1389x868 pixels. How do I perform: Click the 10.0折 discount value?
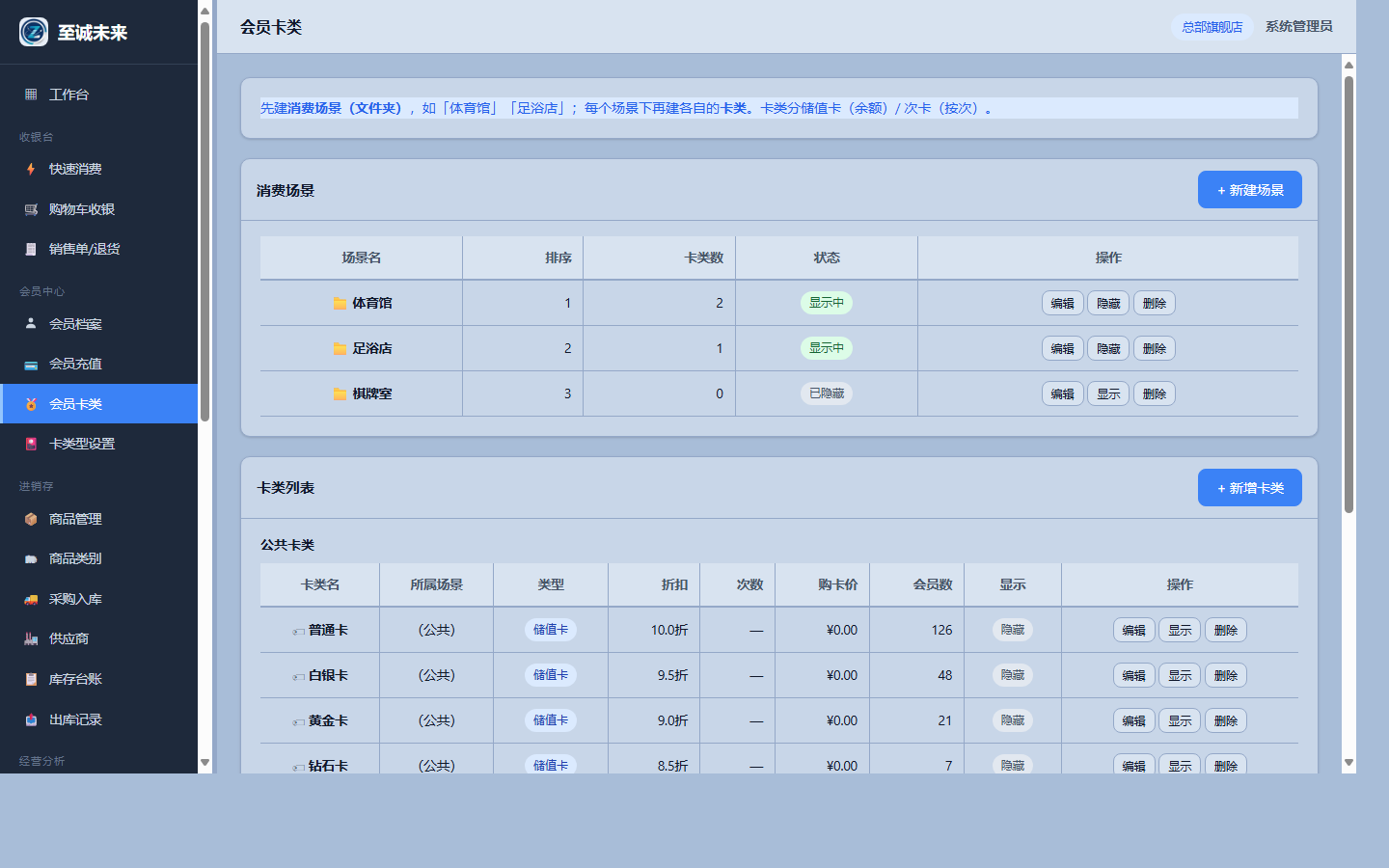(669, 630)
